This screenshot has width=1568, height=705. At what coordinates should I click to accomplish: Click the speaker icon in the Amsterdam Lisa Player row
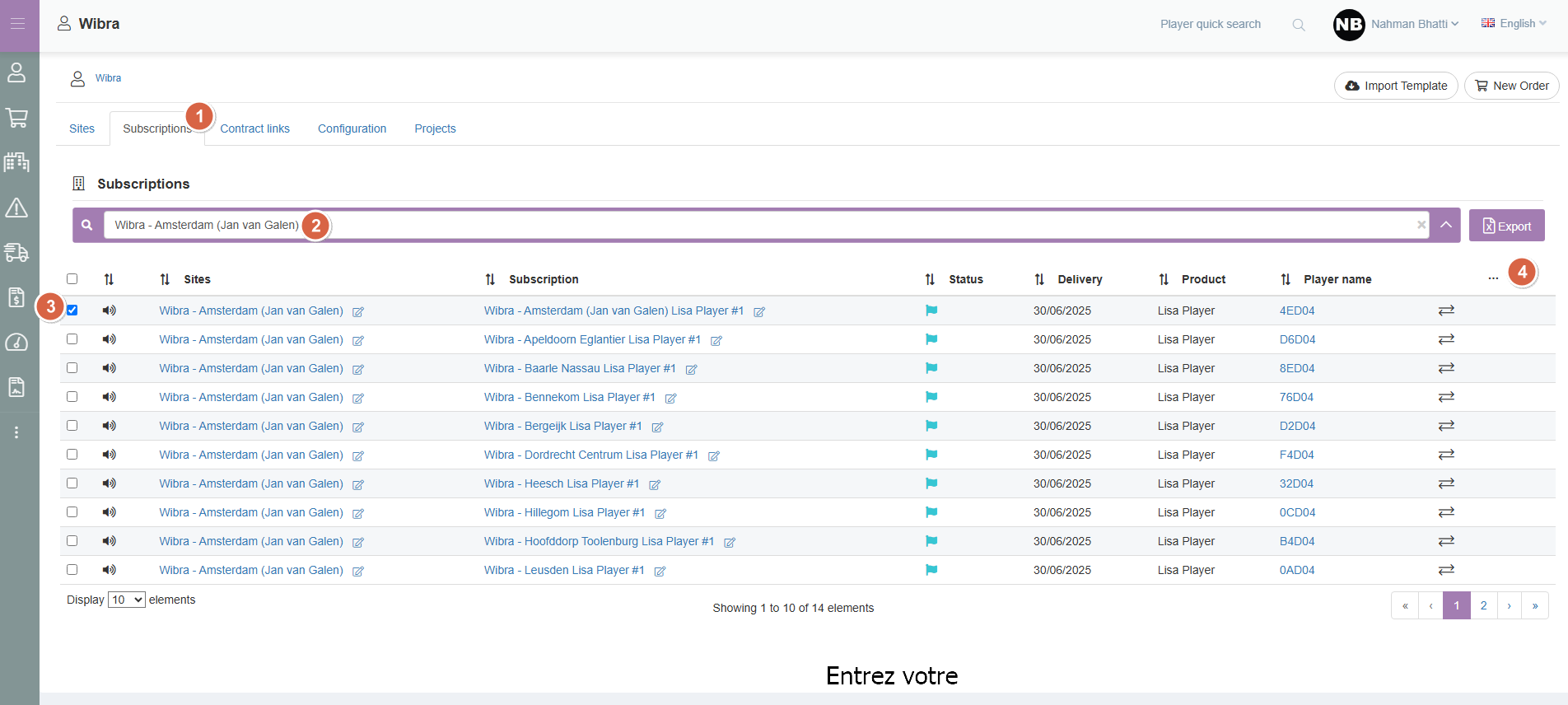(x=109, y=310)
